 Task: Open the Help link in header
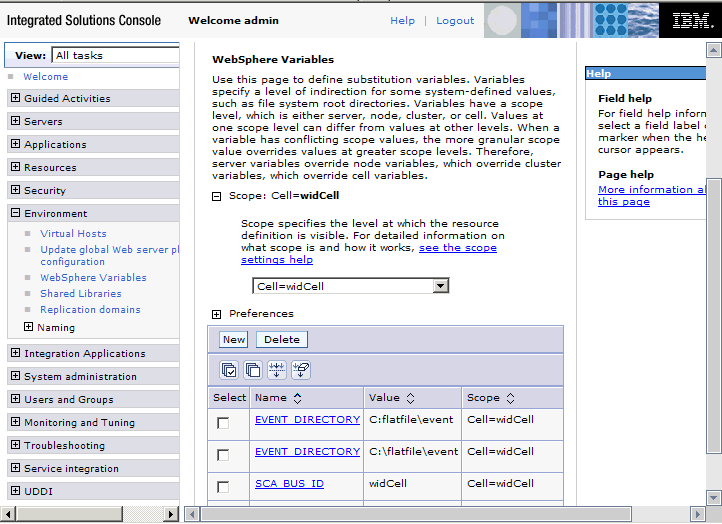402,21
